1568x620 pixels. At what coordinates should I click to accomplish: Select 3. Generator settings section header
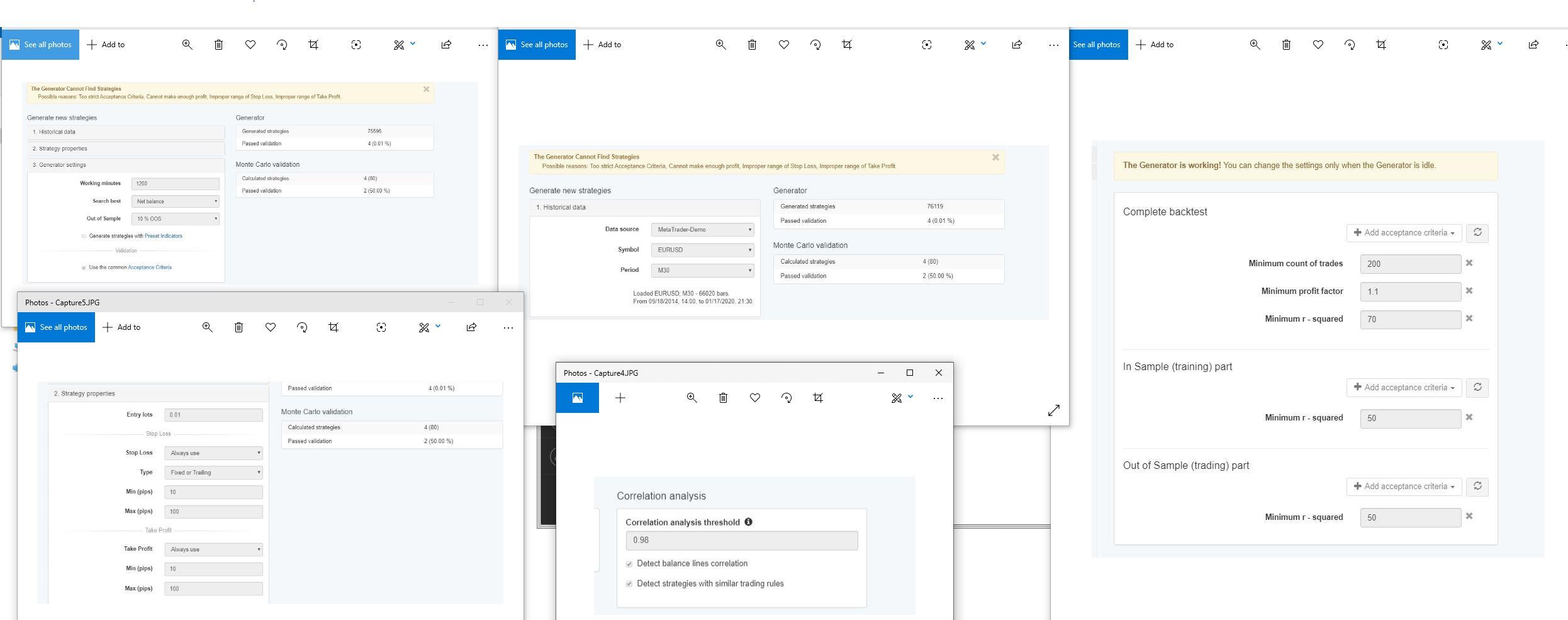[126, 165]
